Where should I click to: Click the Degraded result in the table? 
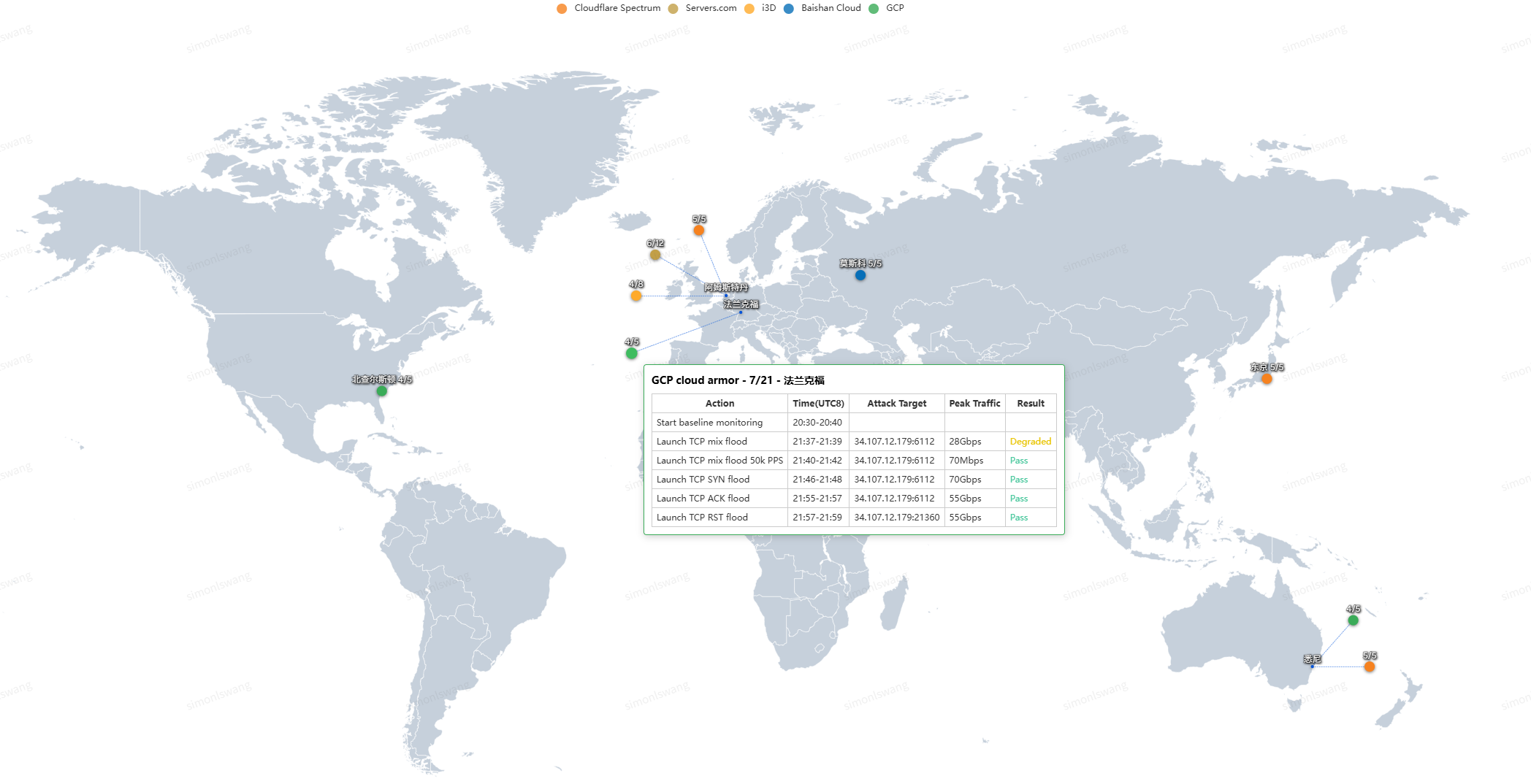point(1030,442)
